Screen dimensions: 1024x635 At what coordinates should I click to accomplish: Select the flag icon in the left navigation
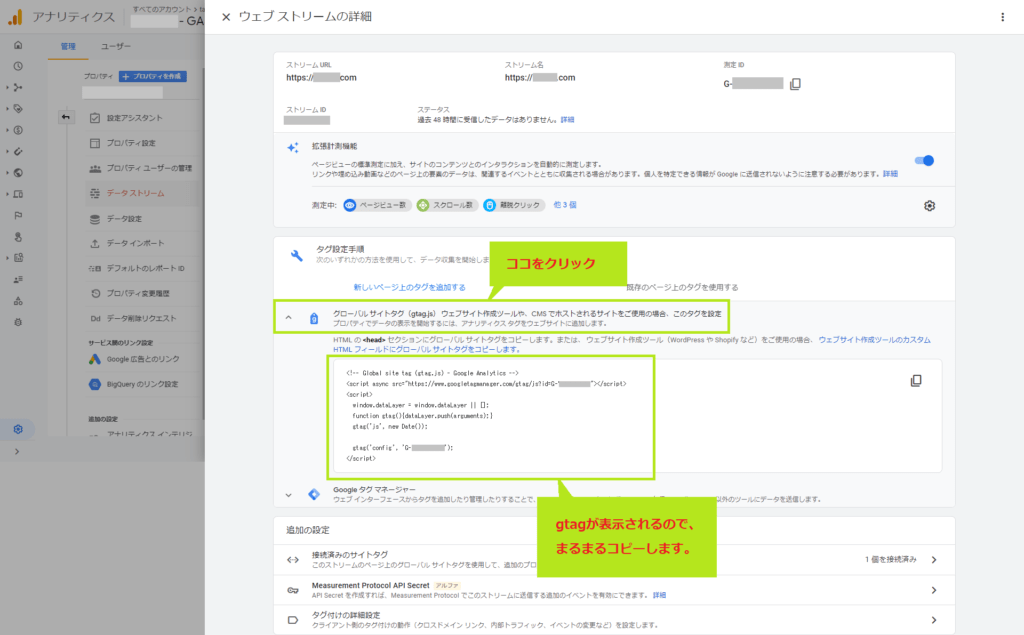coord(18,215)
